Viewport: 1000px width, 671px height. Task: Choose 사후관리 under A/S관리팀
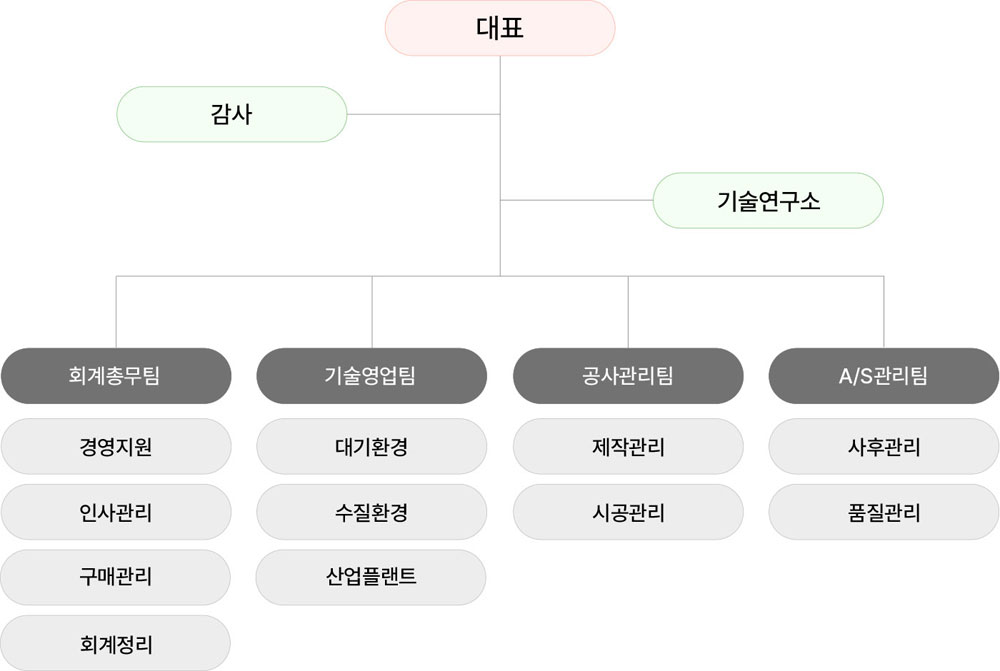883,447
